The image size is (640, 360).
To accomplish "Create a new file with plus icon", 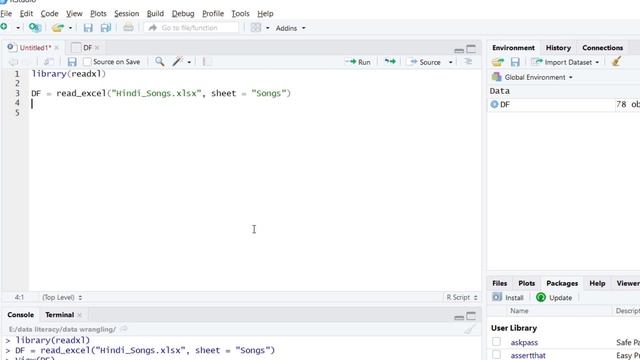I will pos(4,27).
